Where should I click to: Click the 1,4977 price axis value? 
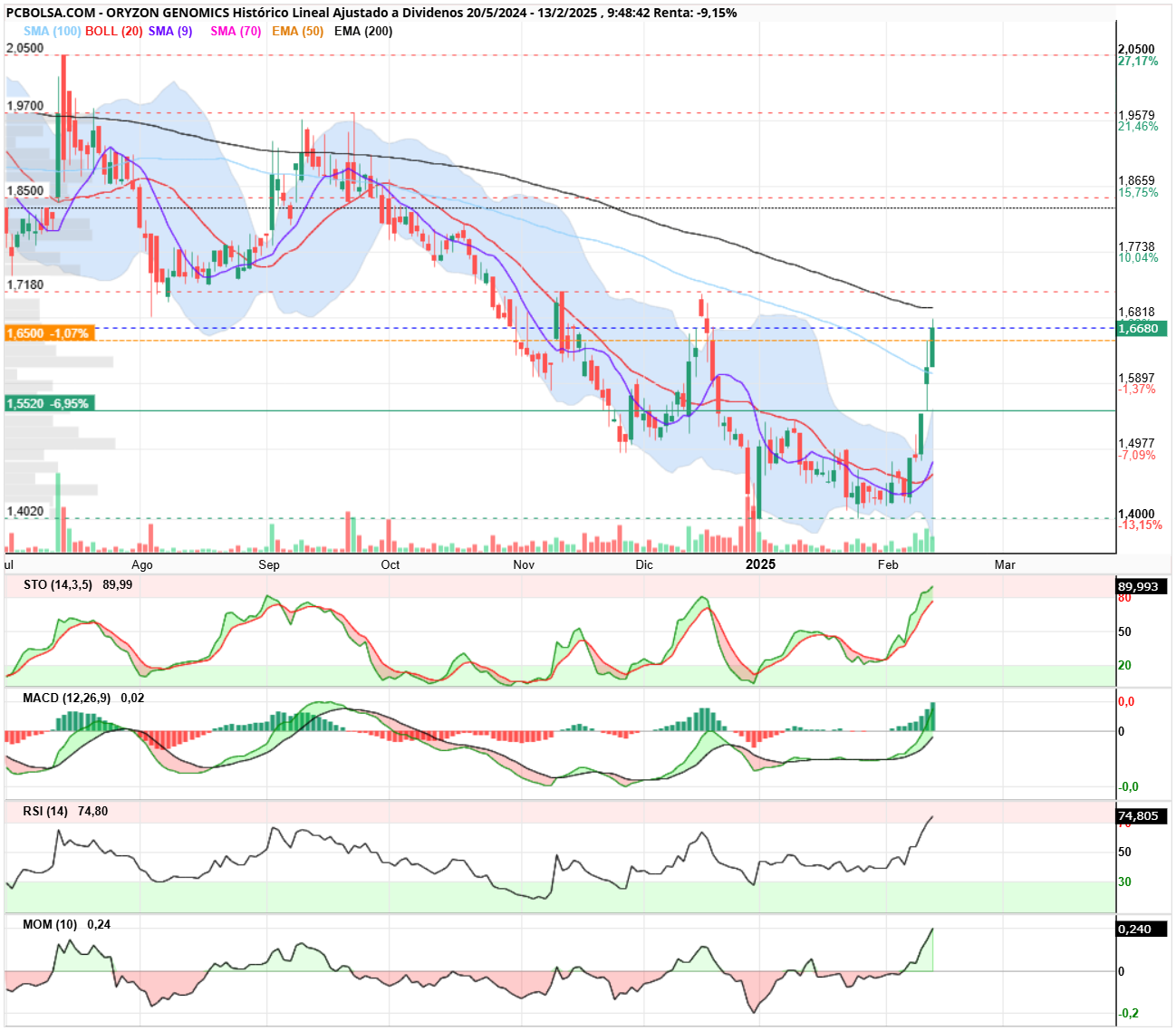click(x=1137, y=444)
